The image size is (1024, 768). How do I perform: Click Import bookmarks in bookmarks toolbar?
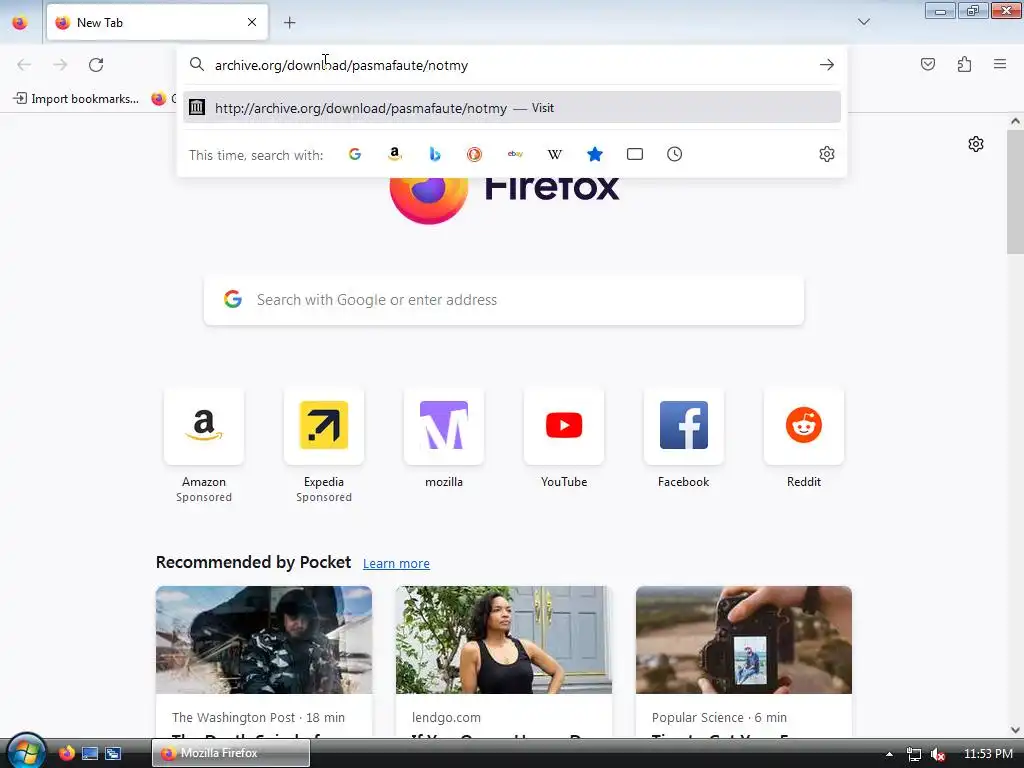coord(76,99)
